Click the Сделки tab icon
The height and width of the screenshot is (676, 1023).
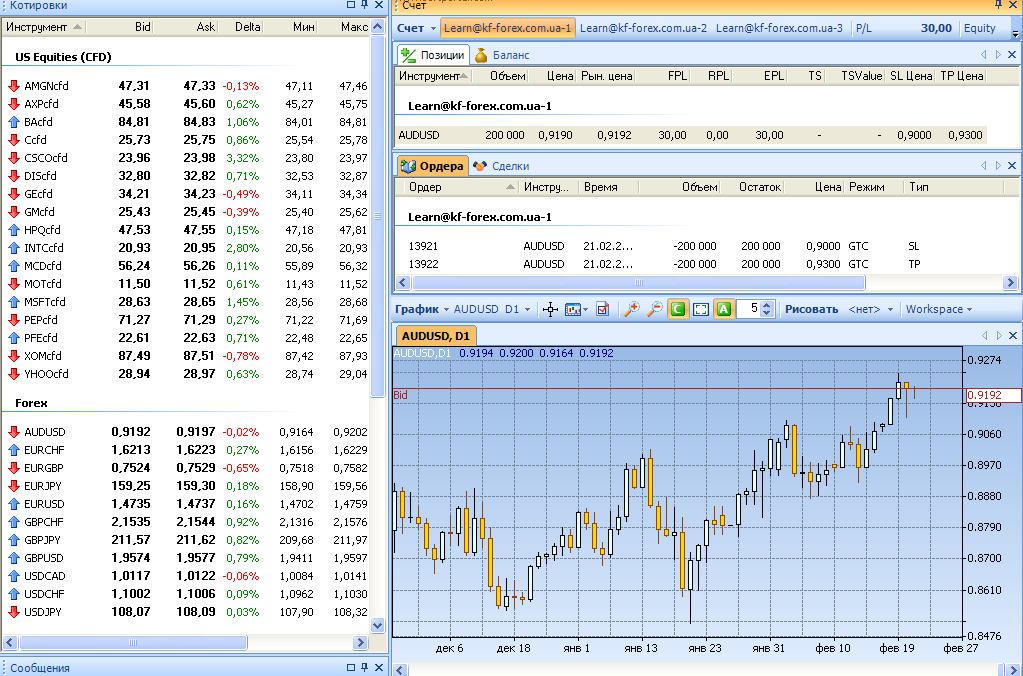(480, 166)
